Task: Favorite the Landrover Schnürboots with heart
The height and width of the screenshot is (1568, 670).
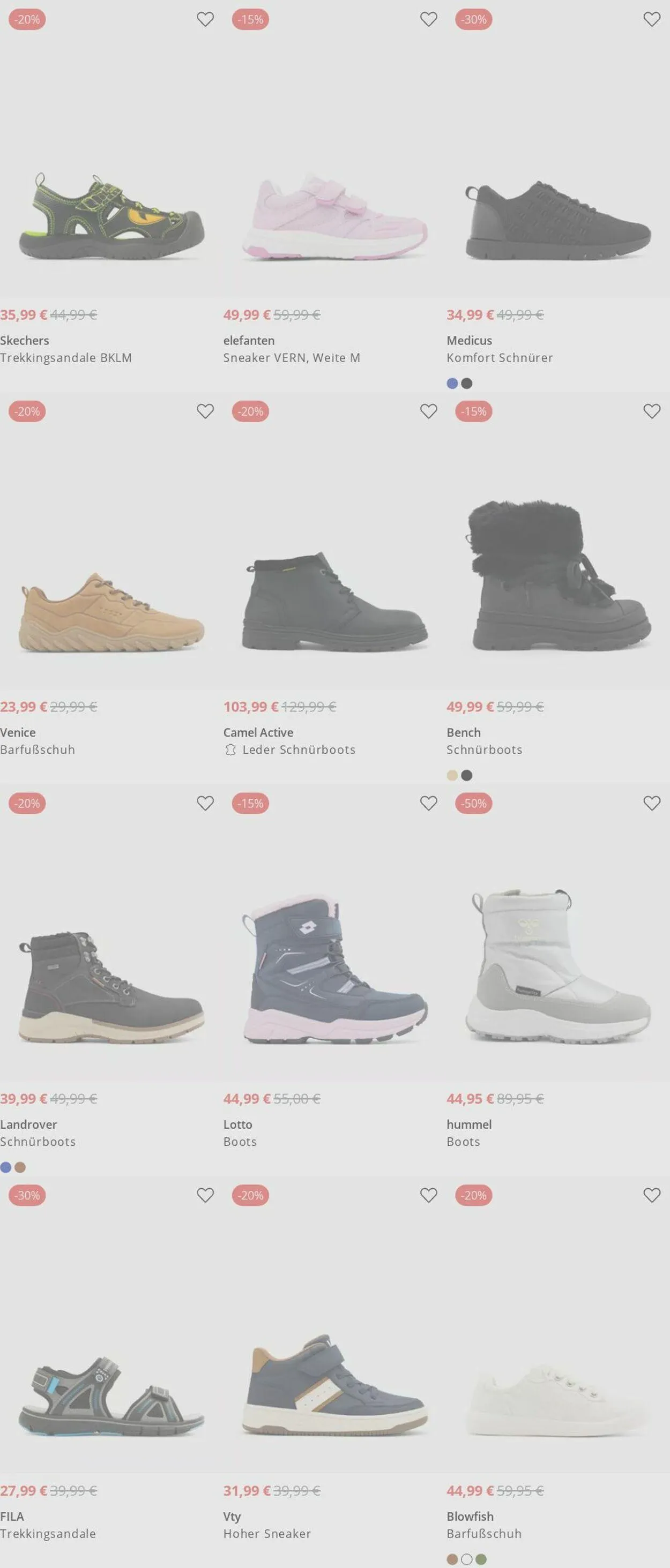Action: tap(205, 804)
